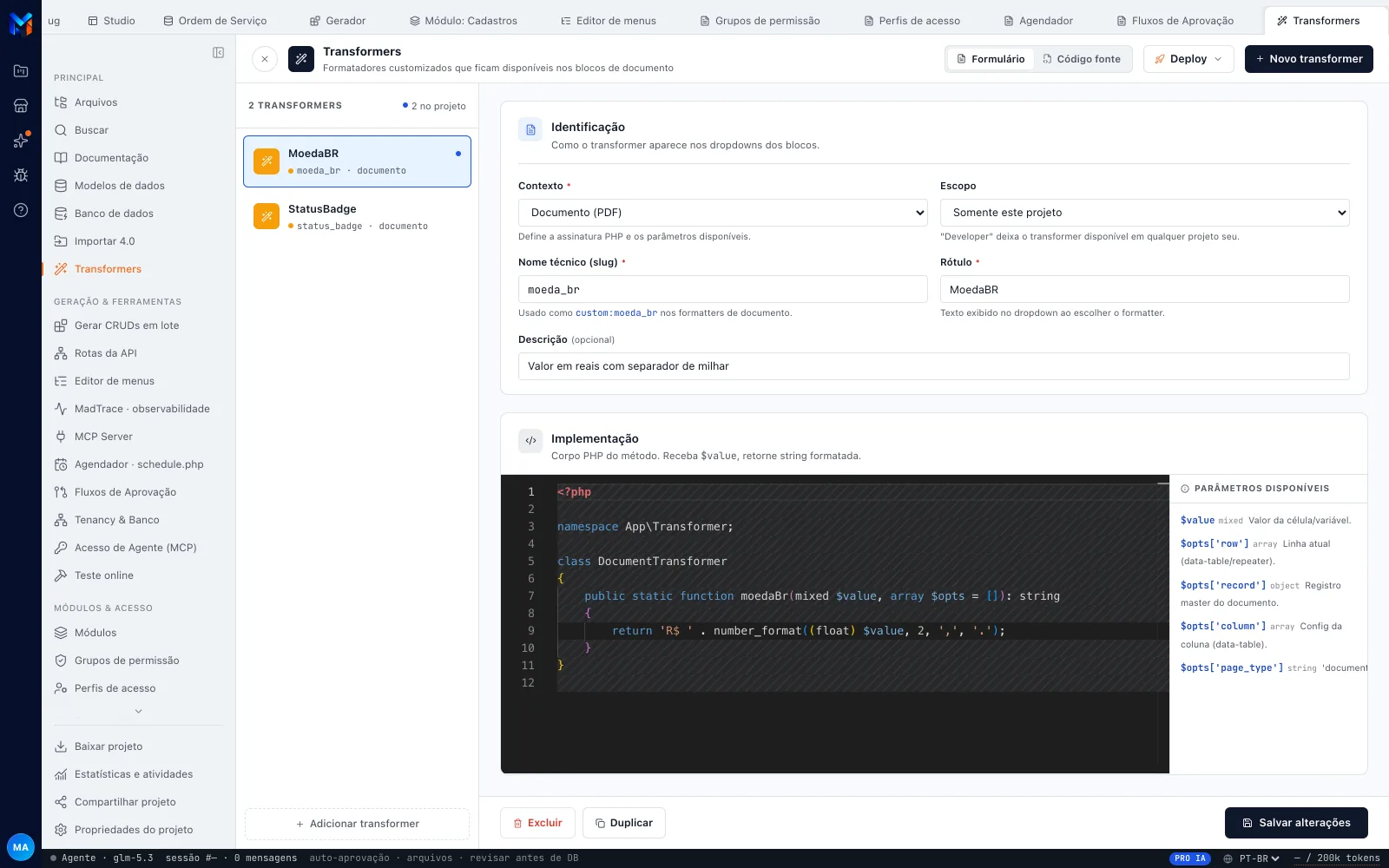
Task: Select the StatusBadge transformer row
Action: tap(357, 217)
